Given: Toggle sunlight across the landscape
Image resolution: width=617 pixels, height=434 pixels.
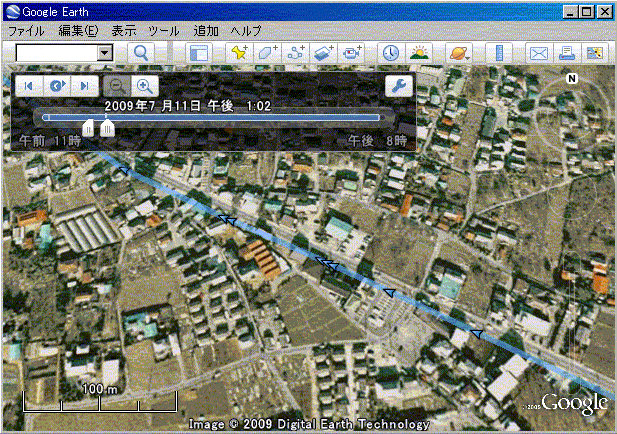Looking at the screenshot, I should click(x=419, y=53).
